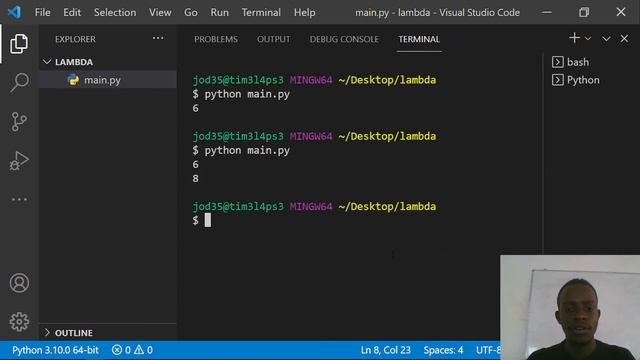Click the webcam video thumbnail
The image size is (640, 360).
point(570,307)
